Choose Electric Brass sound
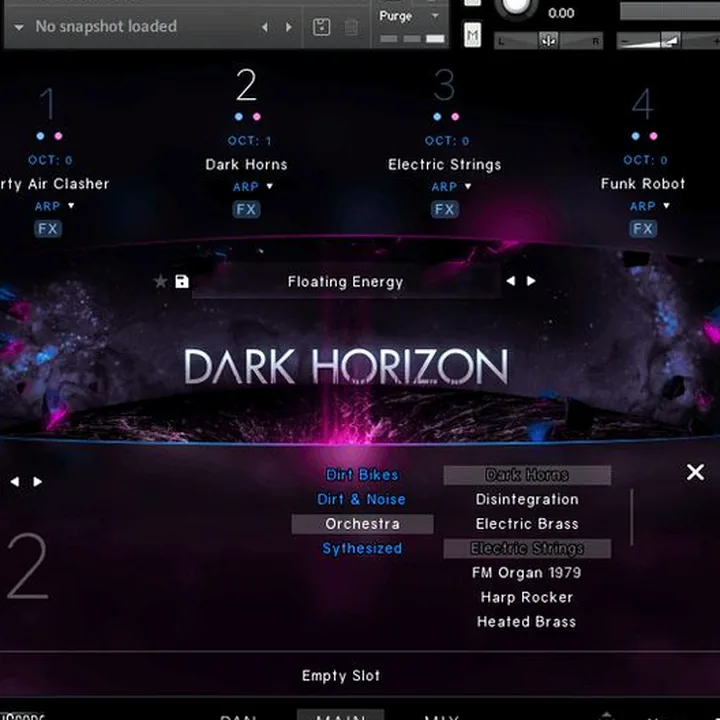 tap(527, 524)
